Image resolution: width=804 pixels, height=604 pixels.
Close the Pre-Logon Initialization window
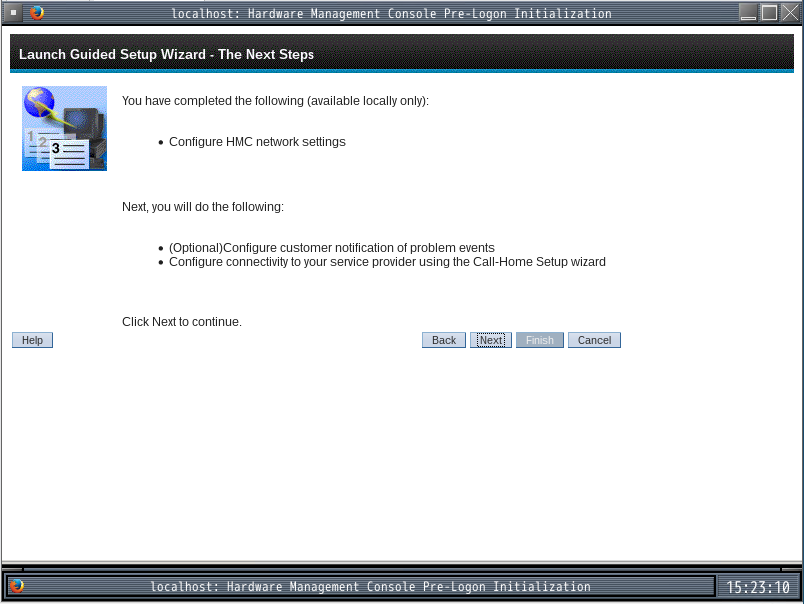point(790,13)
